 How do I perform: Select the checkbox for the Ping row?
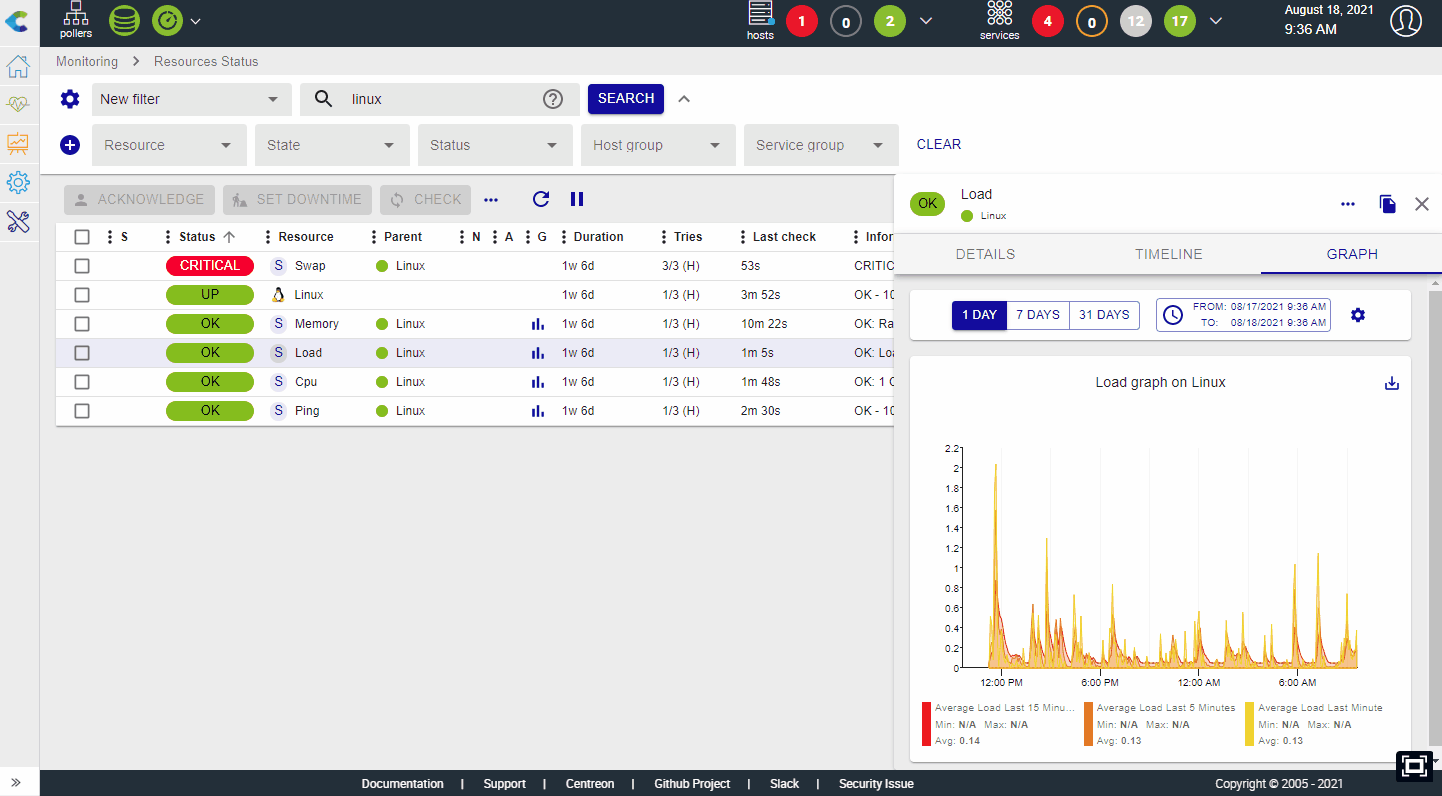pos(82,411)
